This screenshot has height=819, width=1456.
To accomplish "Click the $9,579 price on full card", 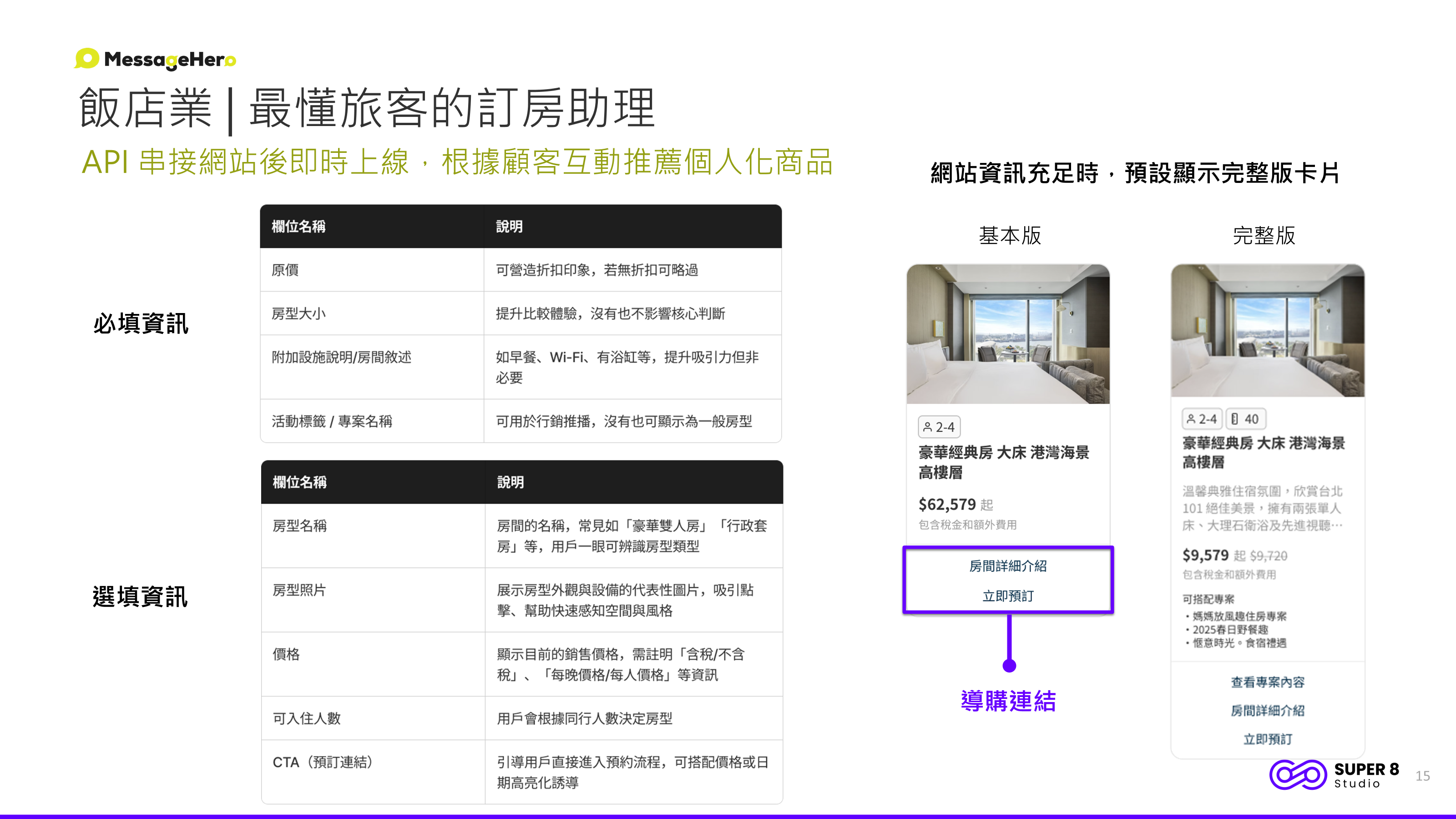I will pos(1206,555).
